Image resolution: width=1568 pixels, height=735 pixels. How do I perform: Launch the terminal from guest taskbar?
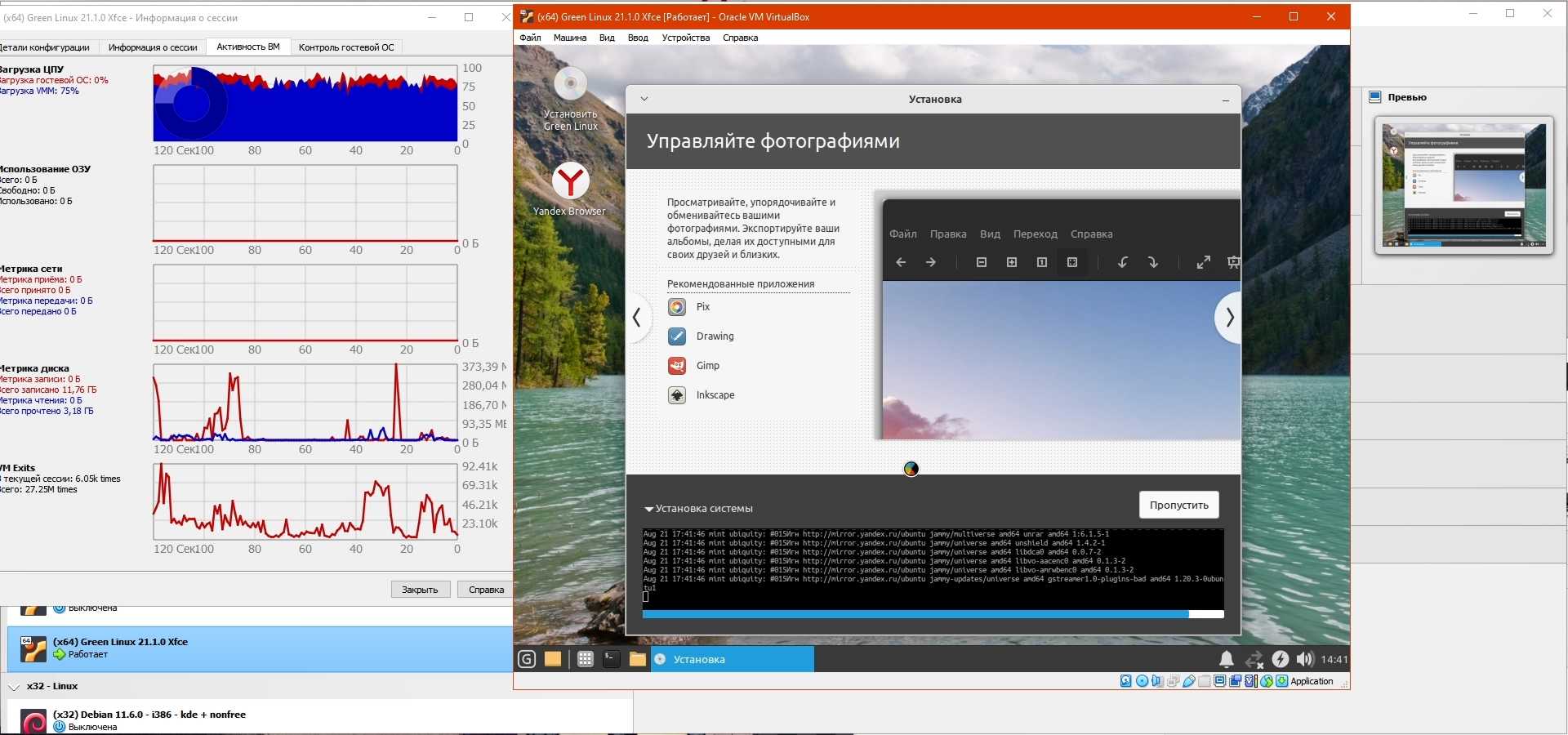611,659
